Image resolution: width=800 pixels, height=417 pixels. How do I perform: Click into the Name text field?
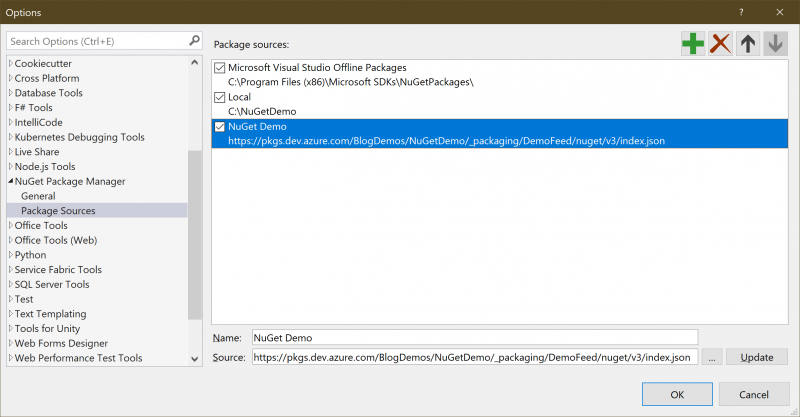tap(473, 338)
